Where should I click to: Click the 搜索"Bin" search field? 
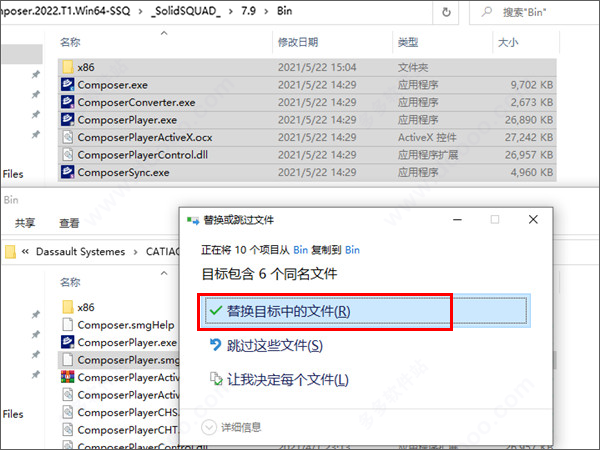coord(533,12)
